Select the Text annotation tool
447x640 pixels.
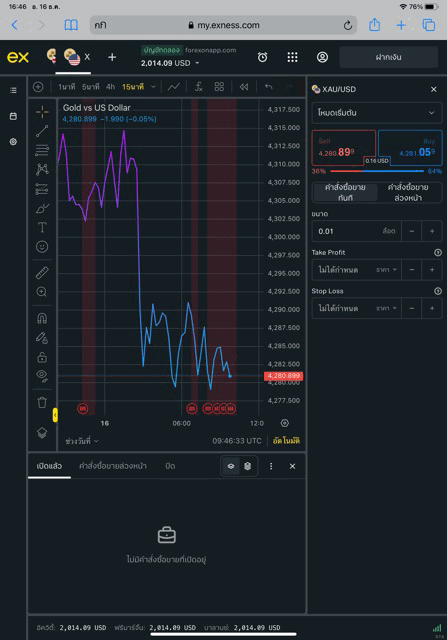42,227
